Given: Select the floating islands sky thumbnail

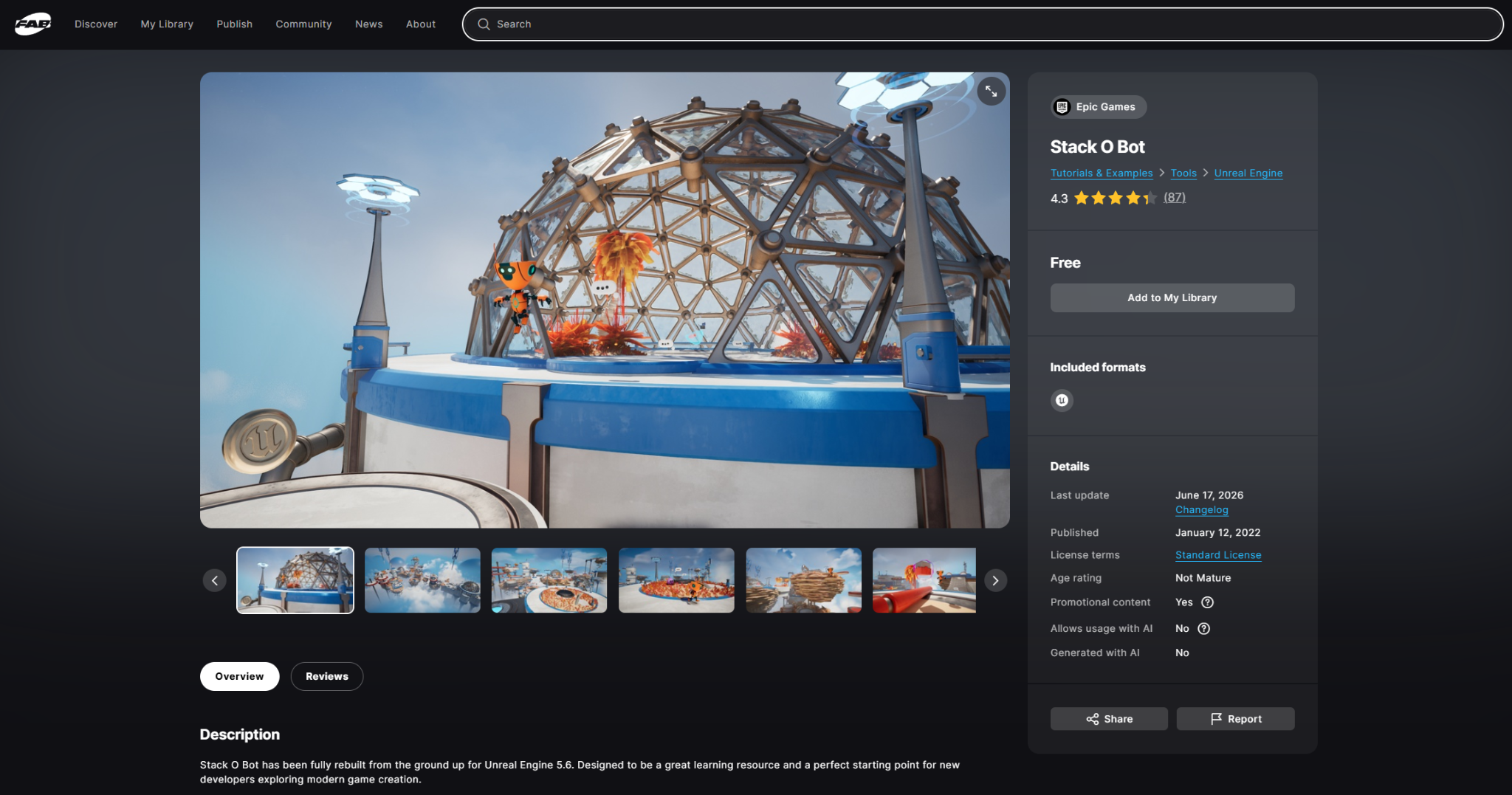Looking at the screenshot, I should (x=422, y=580).
